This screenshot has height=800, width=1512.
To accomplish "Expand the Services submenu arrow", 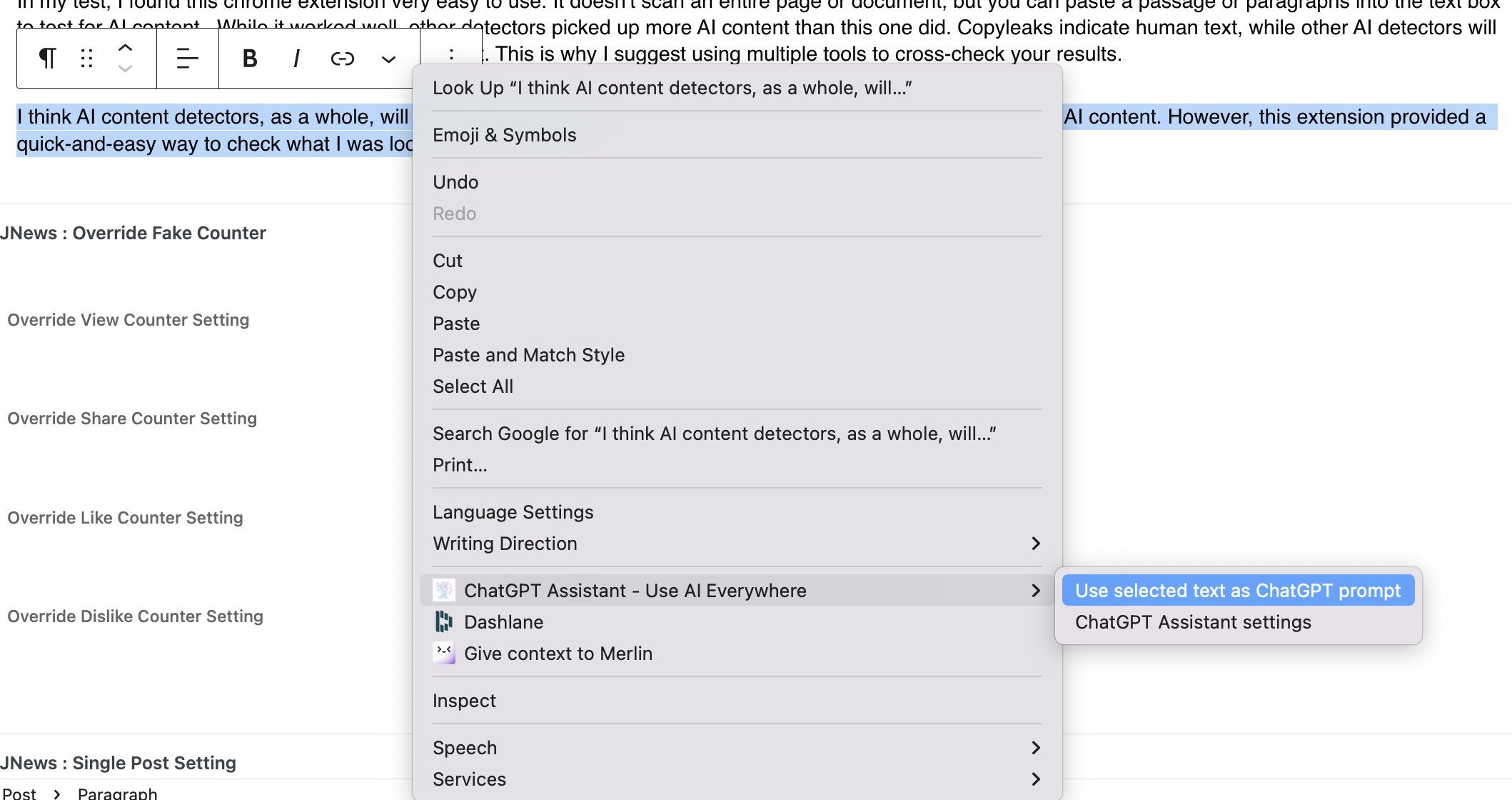I will click(1036, 779).
